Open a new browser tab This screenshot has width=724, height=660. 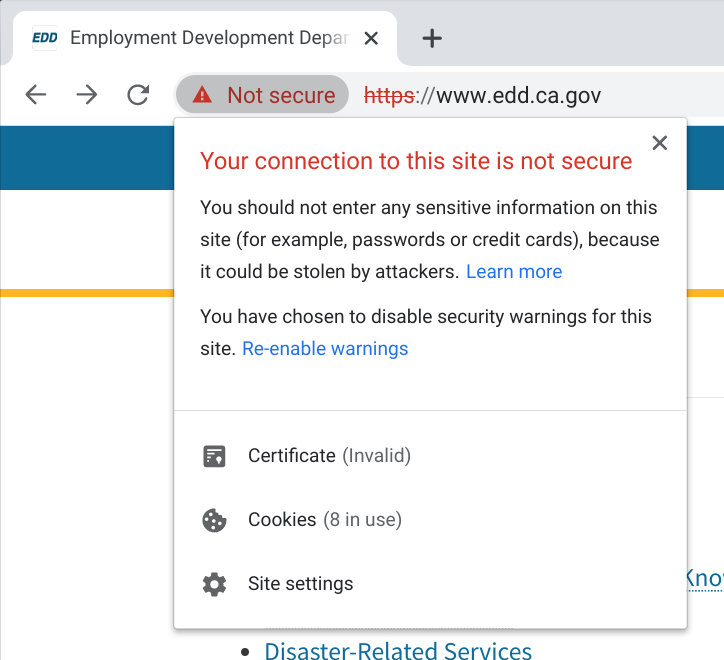tap(431, 39)
